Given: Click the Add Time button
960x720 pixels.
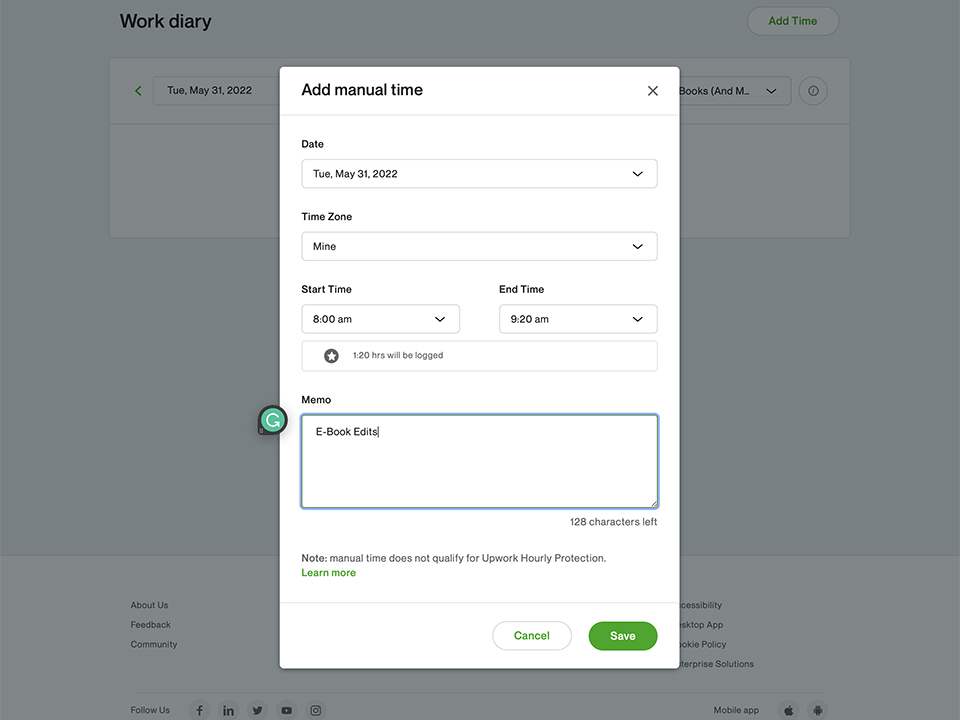Looking at the screenshot, I should tap(793, 21).
